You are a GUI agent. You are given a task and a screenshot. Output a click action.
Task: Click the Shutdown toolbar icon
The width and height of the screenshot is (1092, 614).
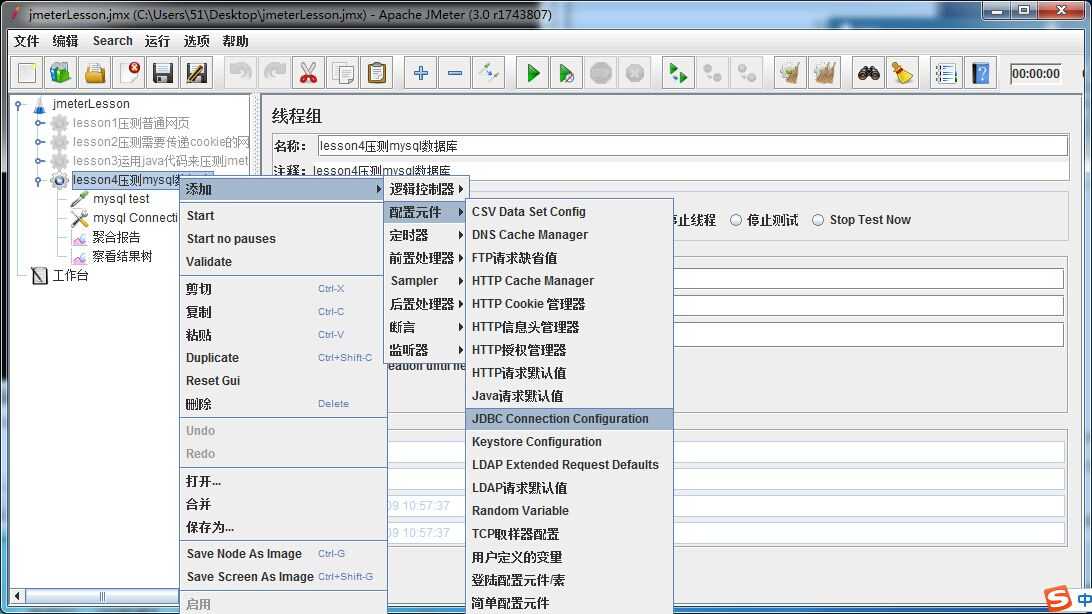click(x=634, y=73)
